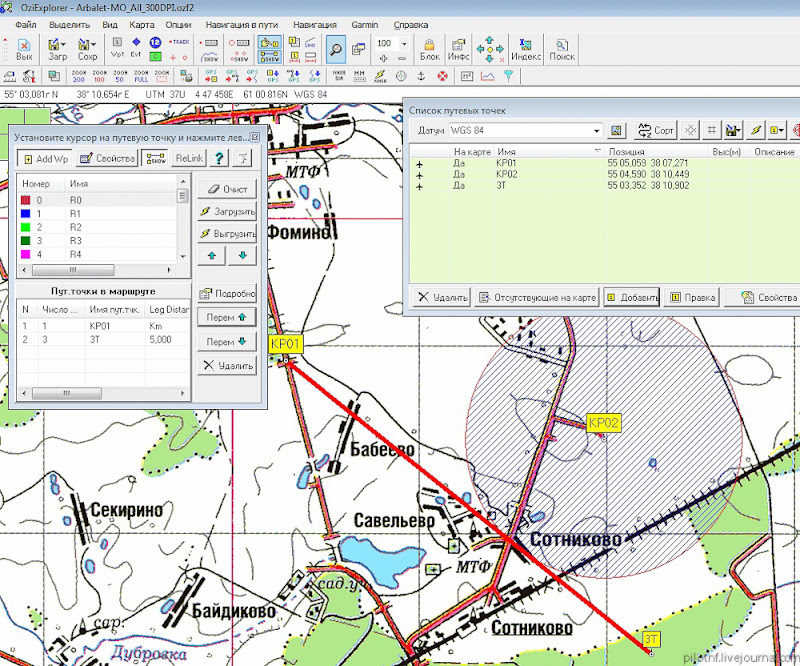Image resolution: width=800 pixels, height=666 pixels.
Task: Click the Подробно details button
Action: click(x=227, y=293)
